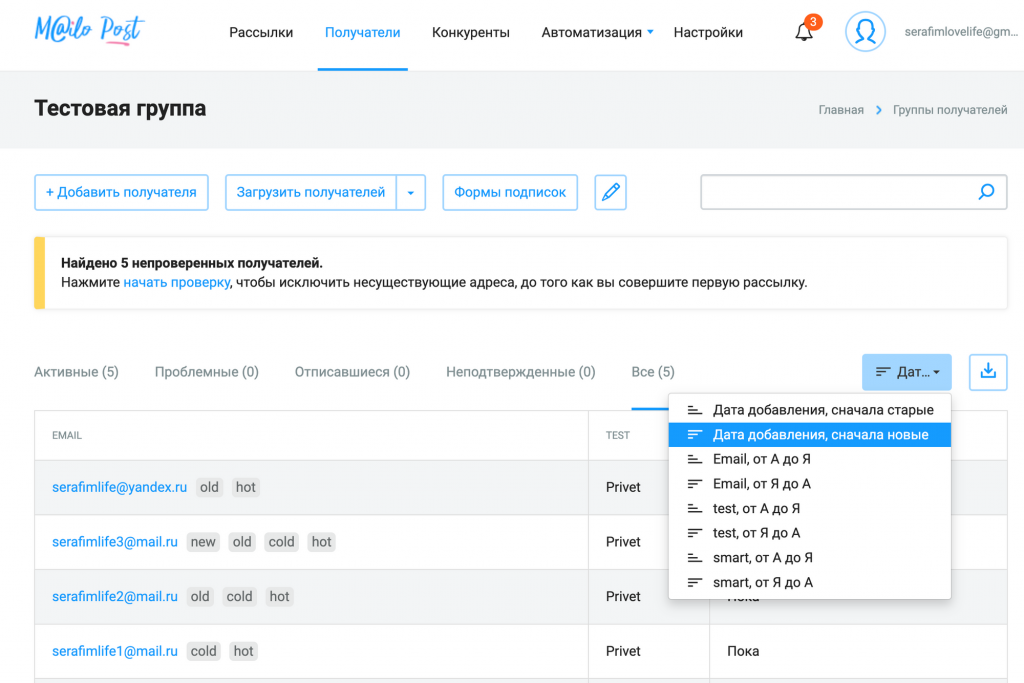Open the Mailo Post logo home page
The image size is (1024, 683).
89,30
